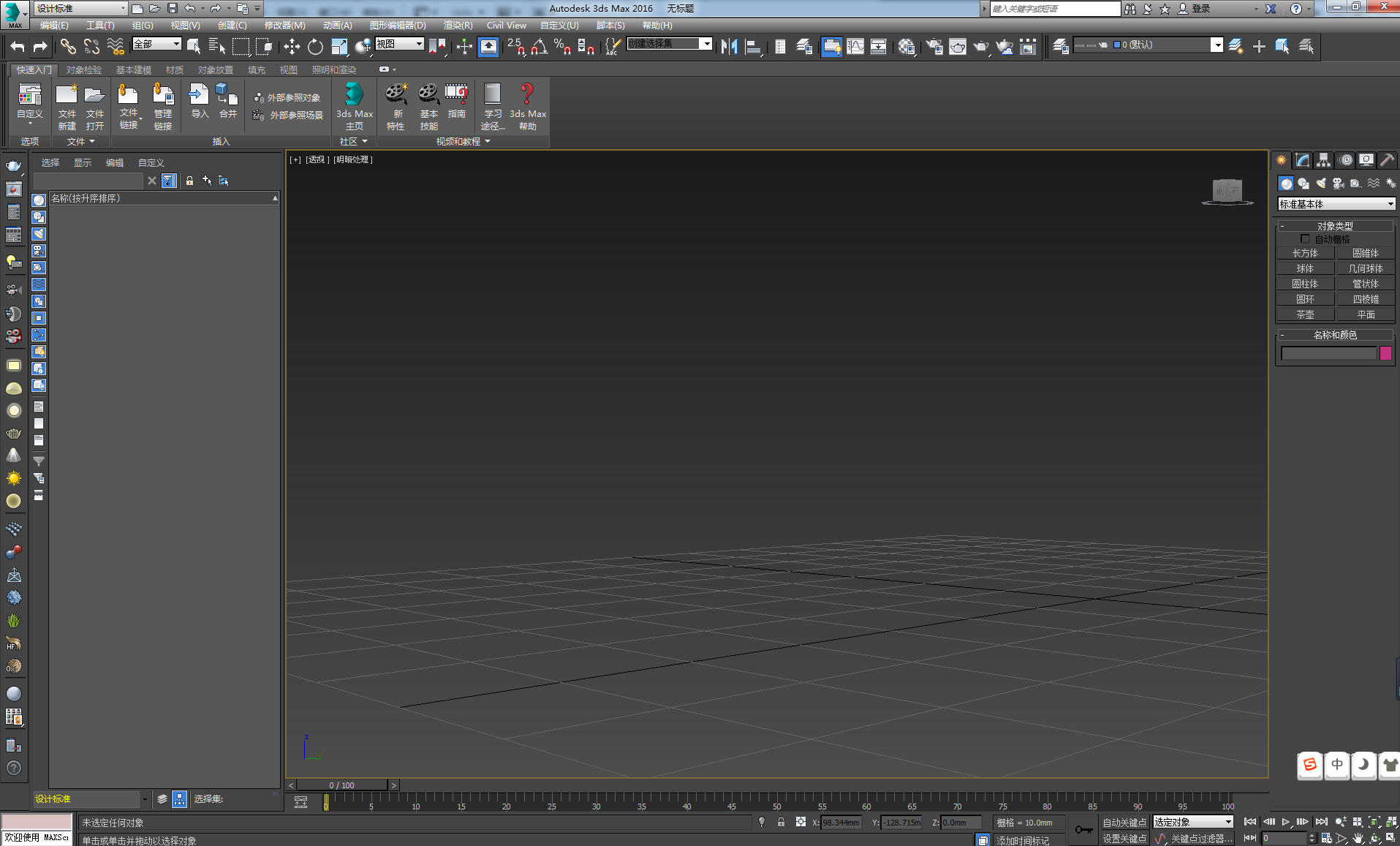Expand the selection filter dropdown showing 全部
Screen dimensions: 1400x846
pos(156,45)
